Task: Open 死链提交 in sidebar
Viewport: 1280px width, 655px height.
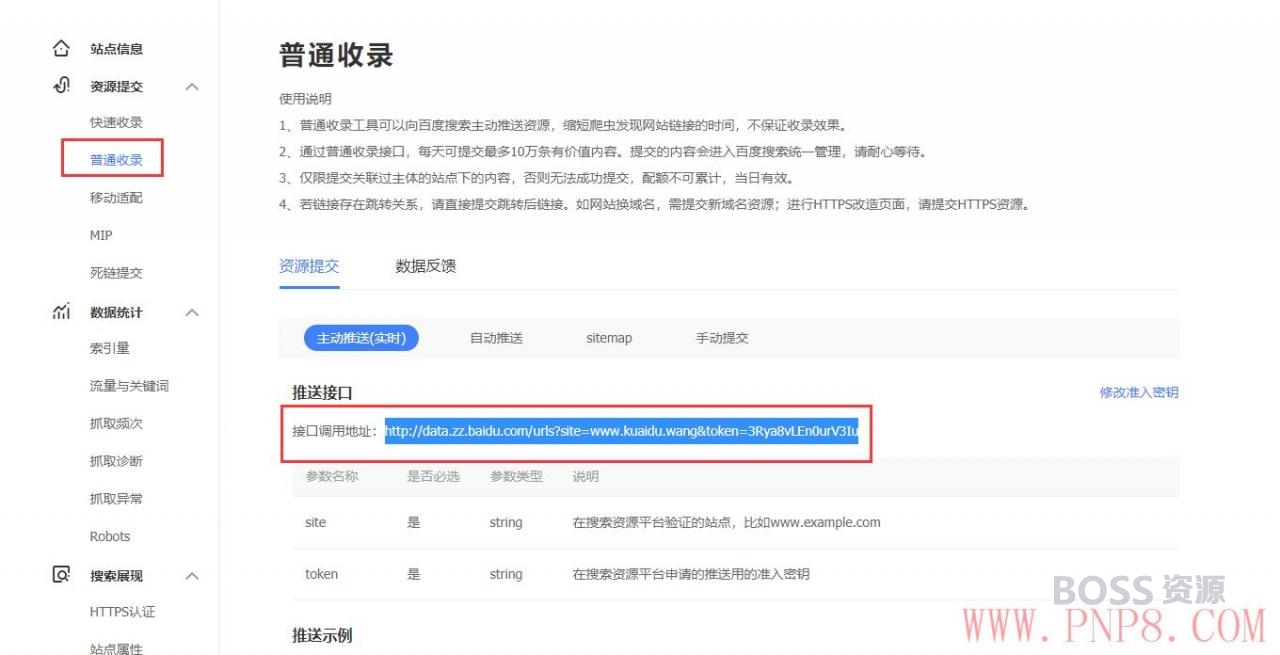Action: pyautogui.click(x=116, y=273)
